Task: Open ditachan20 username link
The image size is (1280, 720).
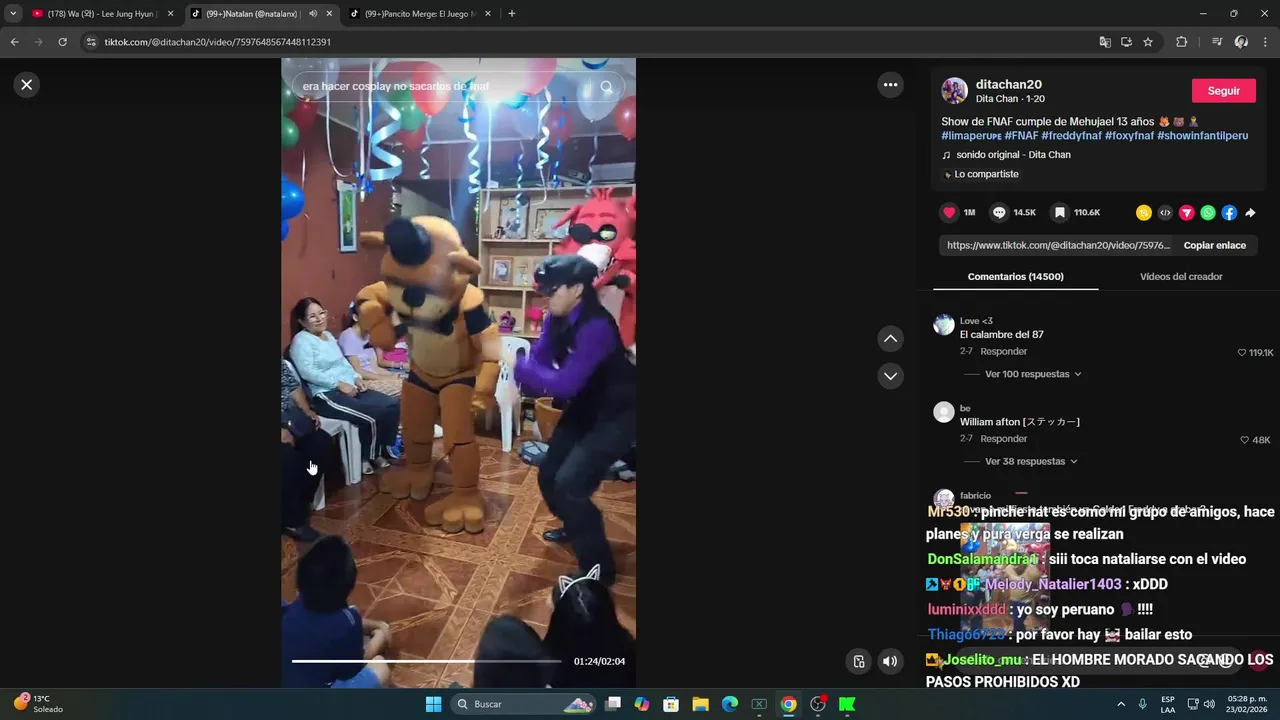Action: [x=1009, y=85]
